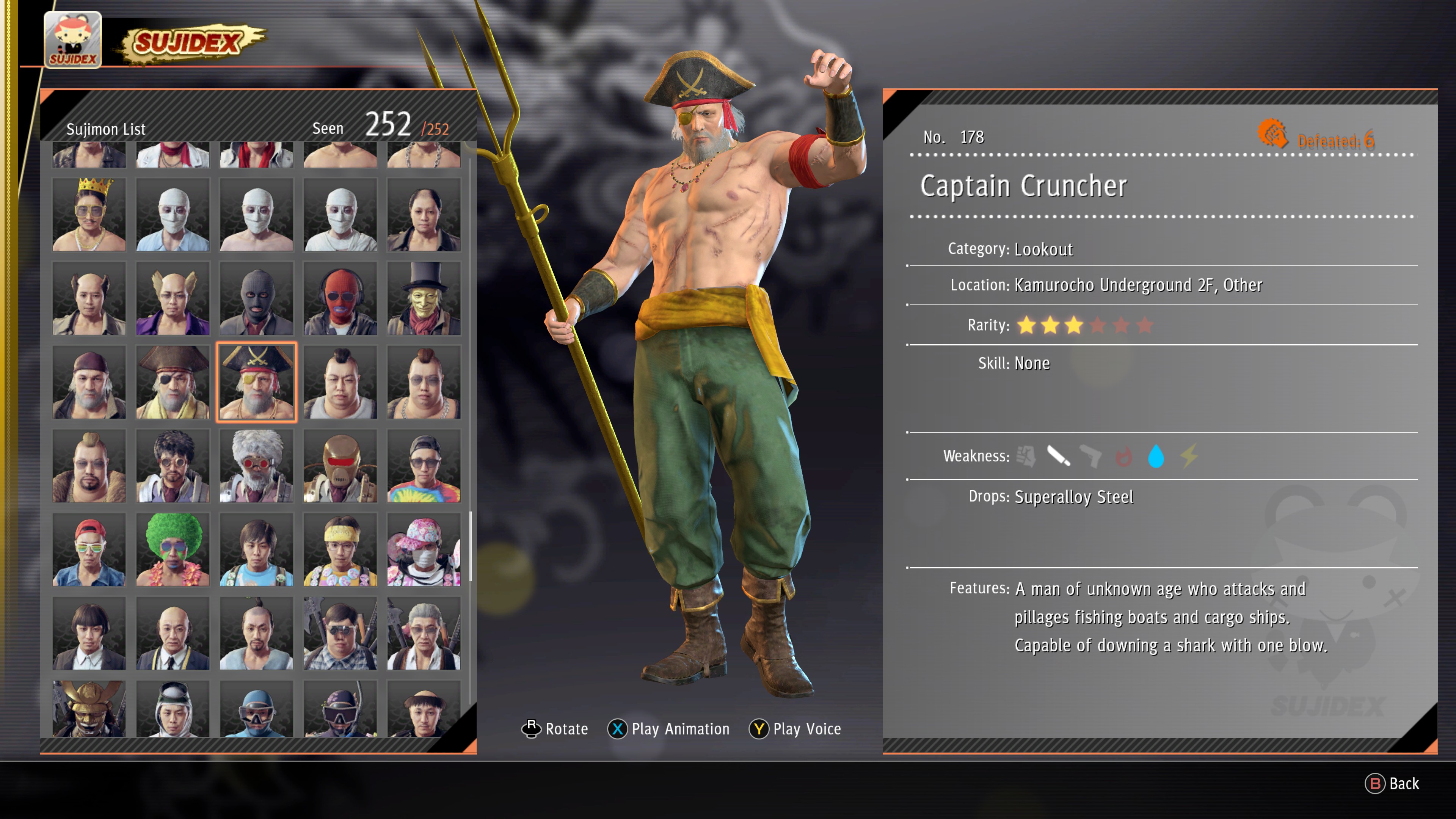Select the top hat gold mask Sujimon
Image resolution: width=1456 pixels, height=819 pixels.
[x=424, y=298]
